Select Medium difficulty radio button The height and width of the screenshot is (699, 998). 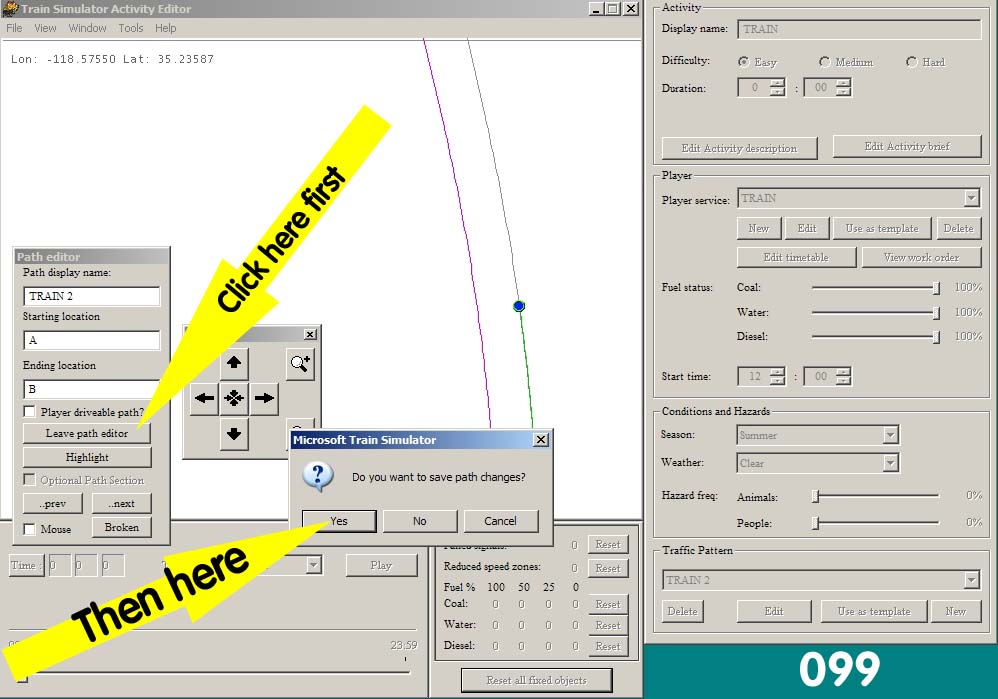tap(825, 62)
